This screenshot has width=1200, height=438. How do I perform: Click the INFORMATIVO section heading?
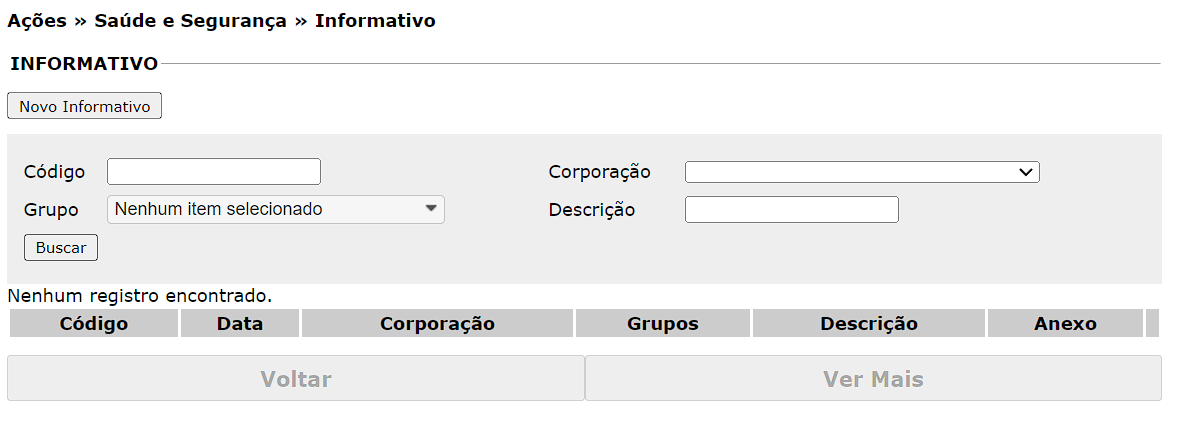click(x=84, y=64)
